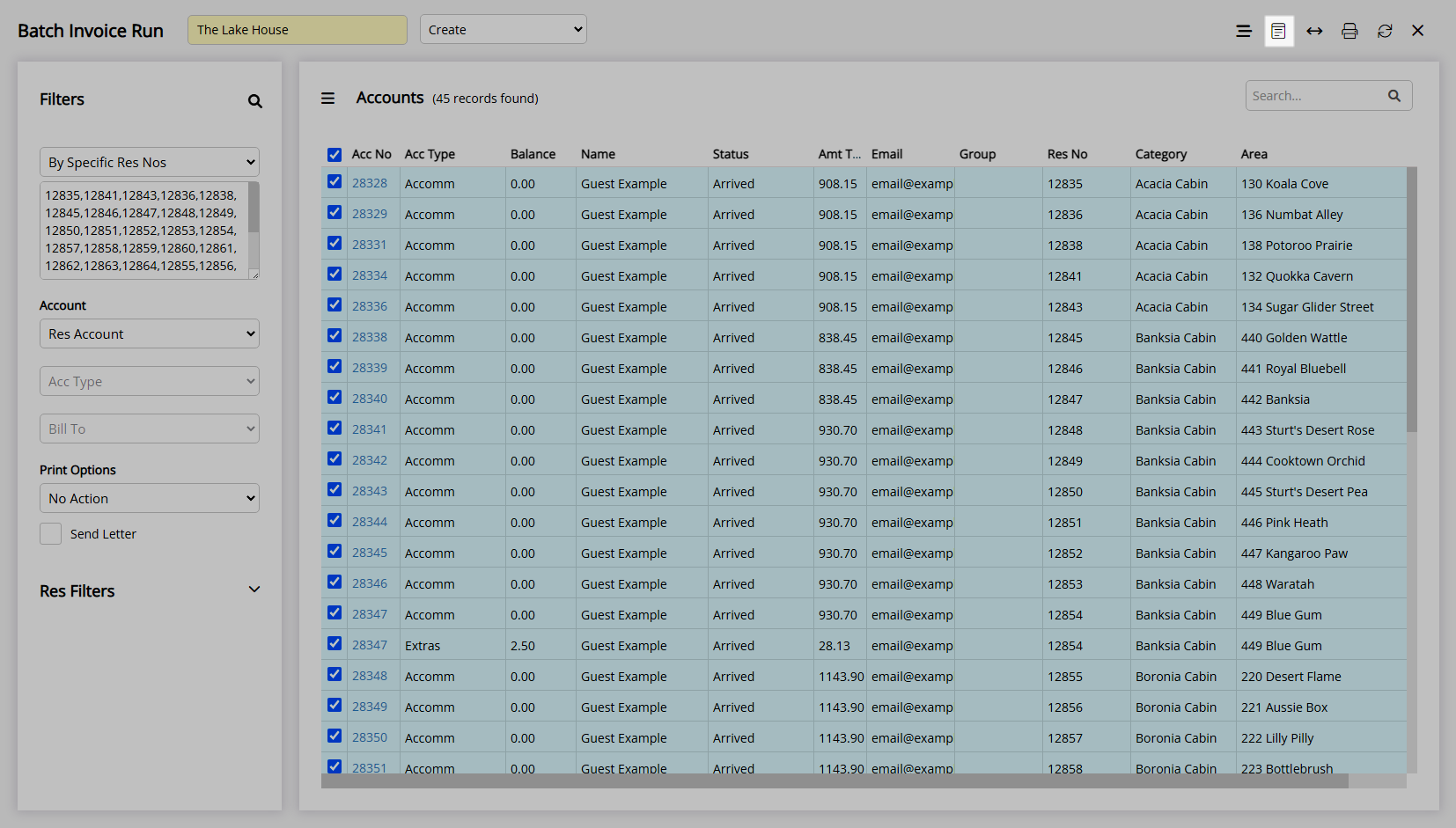Open account link 28344
This screenshot has width=1456, height=828.
point(370,522)
